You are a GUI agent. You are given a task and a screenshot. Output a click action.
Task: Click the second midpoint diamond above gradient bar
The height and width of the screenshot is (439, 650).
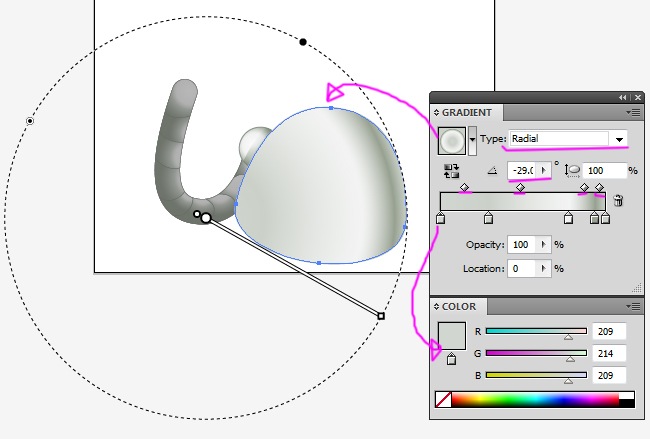[x=520, y=187]
